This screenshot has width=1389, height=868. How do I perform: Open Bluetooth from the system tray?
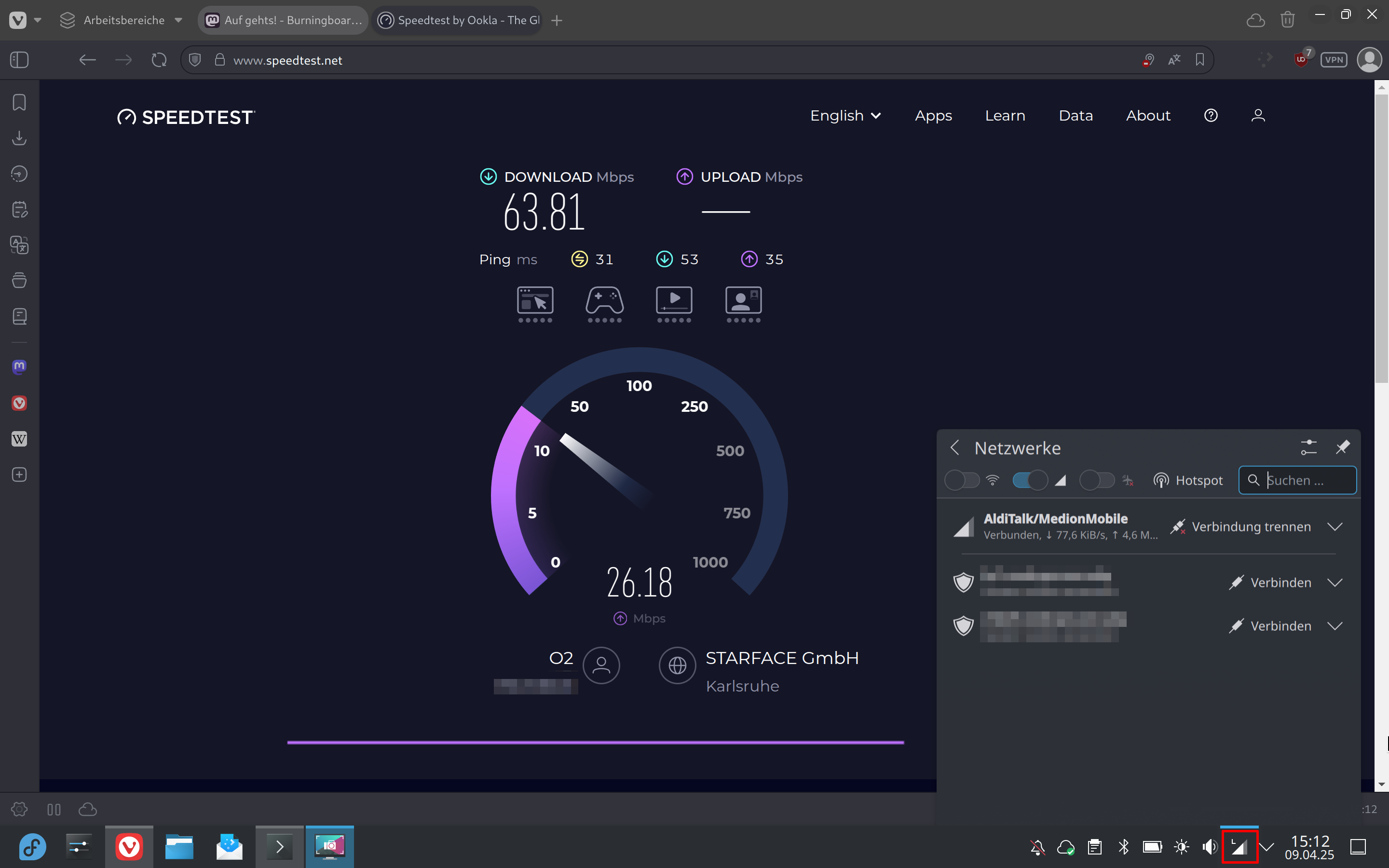pos(1123,846)
